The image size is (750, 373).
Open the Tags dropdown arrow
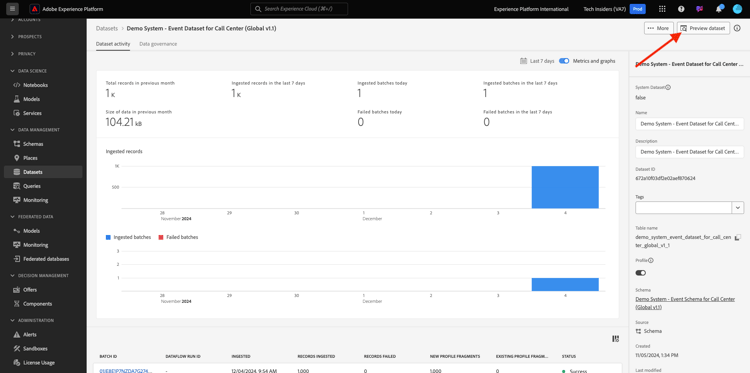coord(738,208)
